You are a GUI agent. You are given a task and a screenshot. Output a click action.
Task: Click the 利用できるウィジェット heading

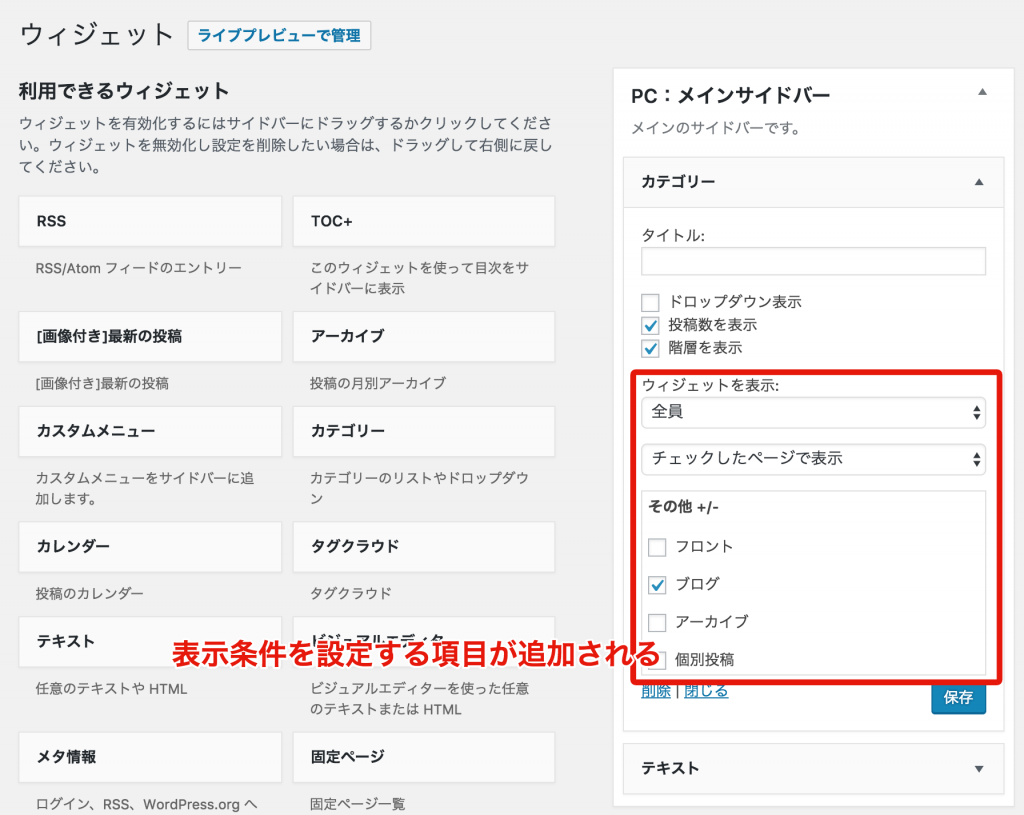(124, 91)
